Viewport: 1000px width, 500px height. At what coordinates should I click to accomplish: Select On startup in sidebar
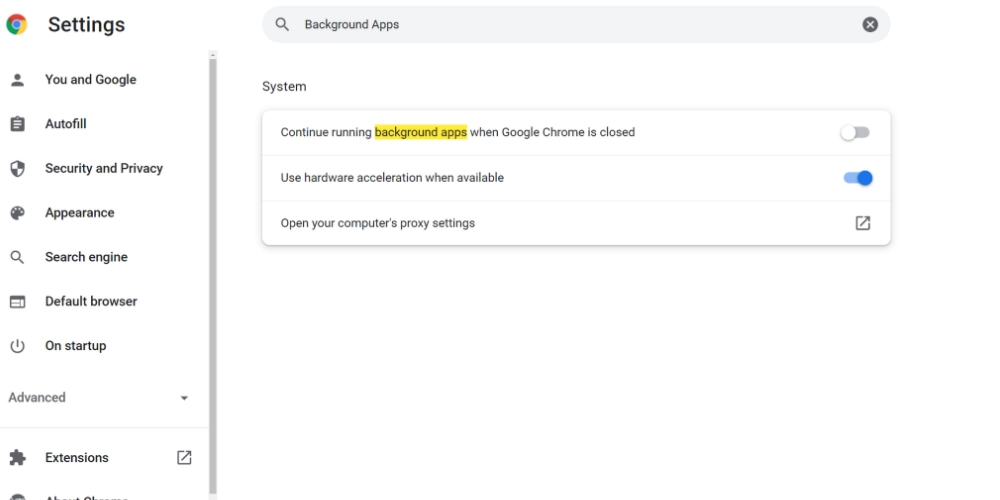point(75,346)
